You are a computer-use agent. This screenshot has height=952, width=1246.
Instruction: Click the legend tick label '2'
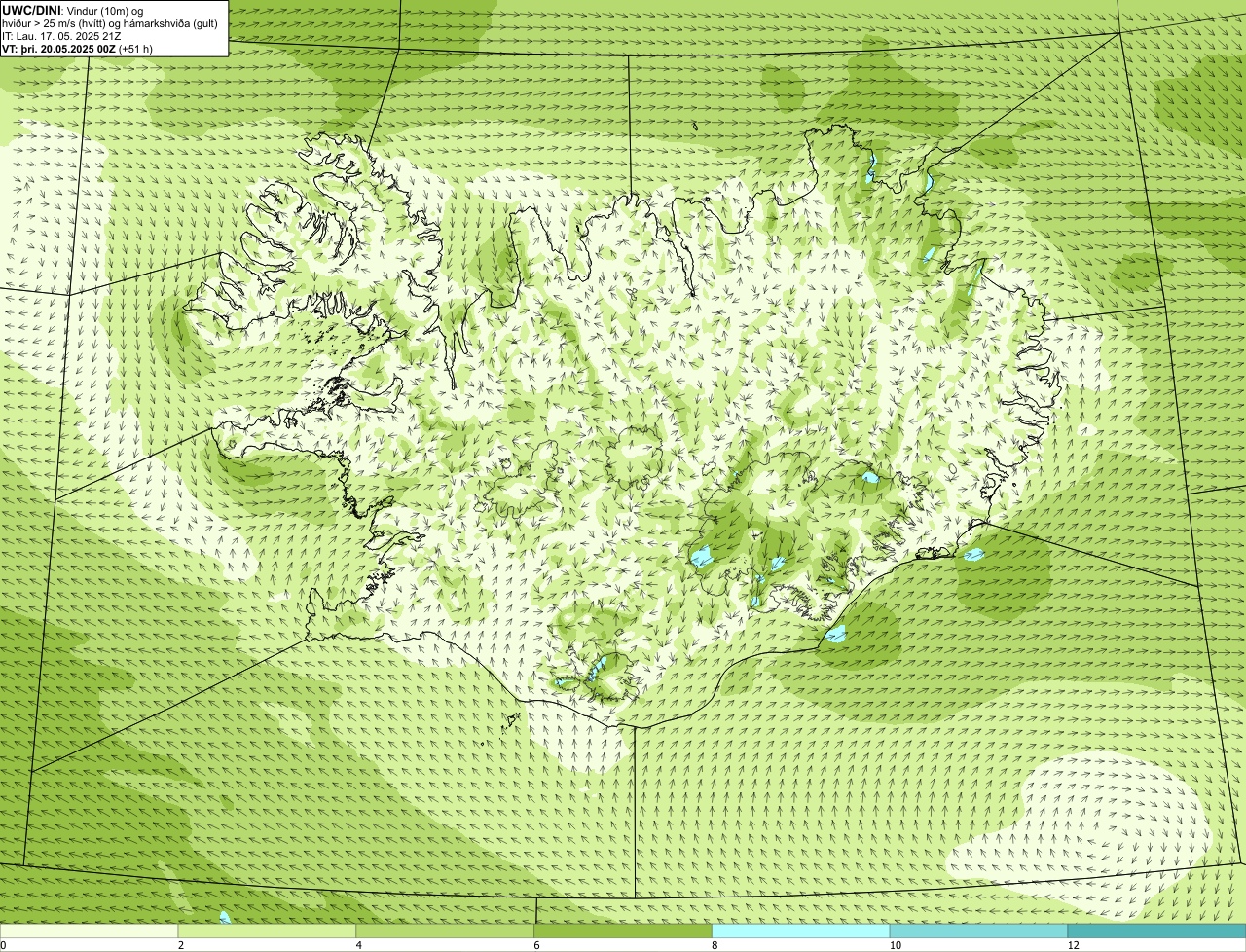pyautogui.click(x=180, y=945)
